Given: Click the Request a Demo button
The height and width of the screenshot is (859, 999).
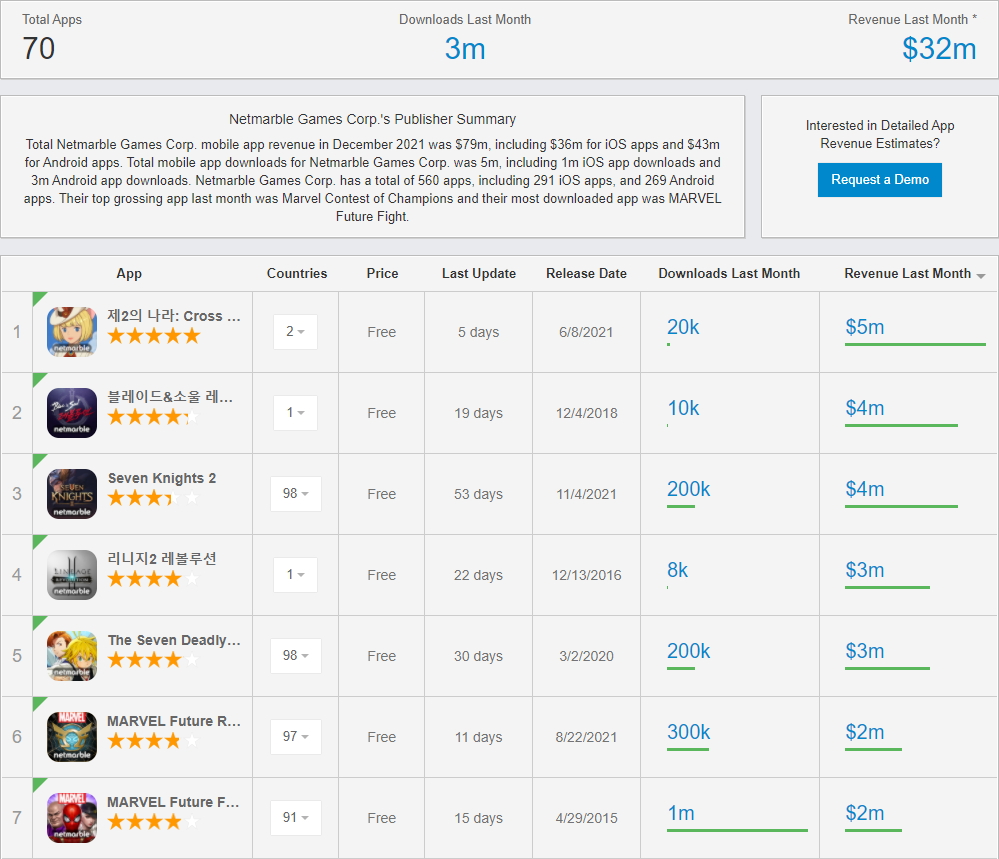Looking at the screenshot, I should pos(879,180).
